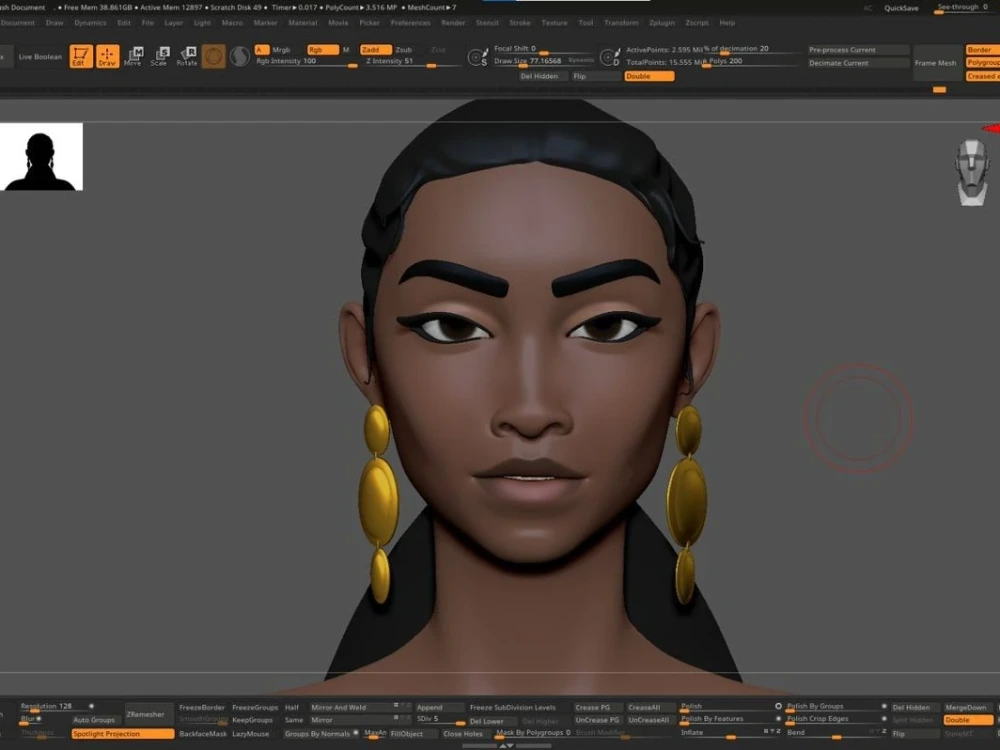Toggle the dot on Polish Crisp Edges
Screen dimensions: 1000x750
884,719
